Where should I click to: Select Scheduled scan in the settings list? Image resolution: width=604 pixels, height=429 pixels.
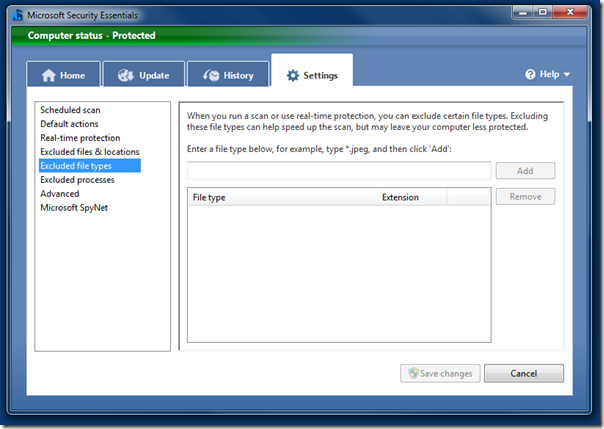[x=70, y=110]
